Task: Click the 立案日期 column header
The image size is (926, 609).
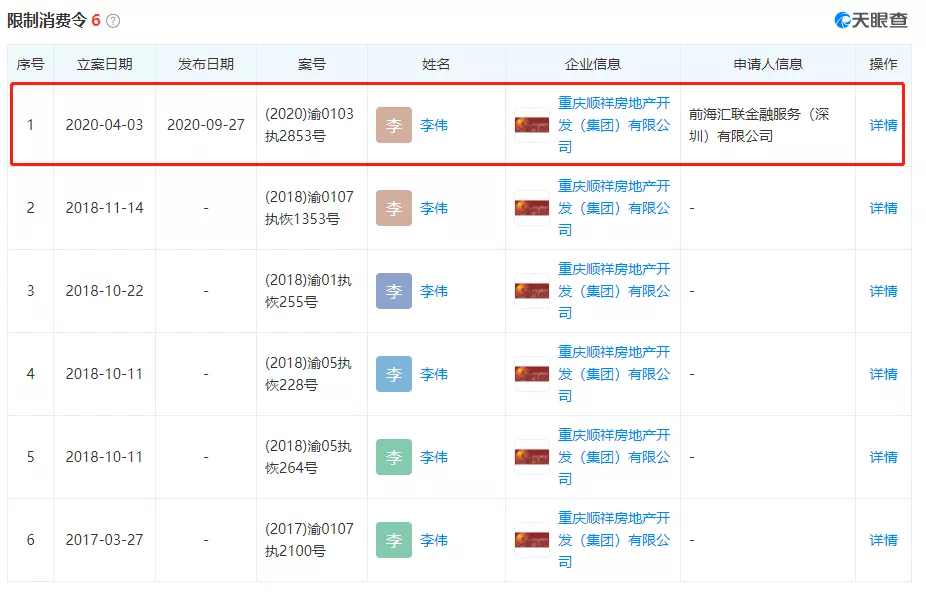Action: point(104,64)
